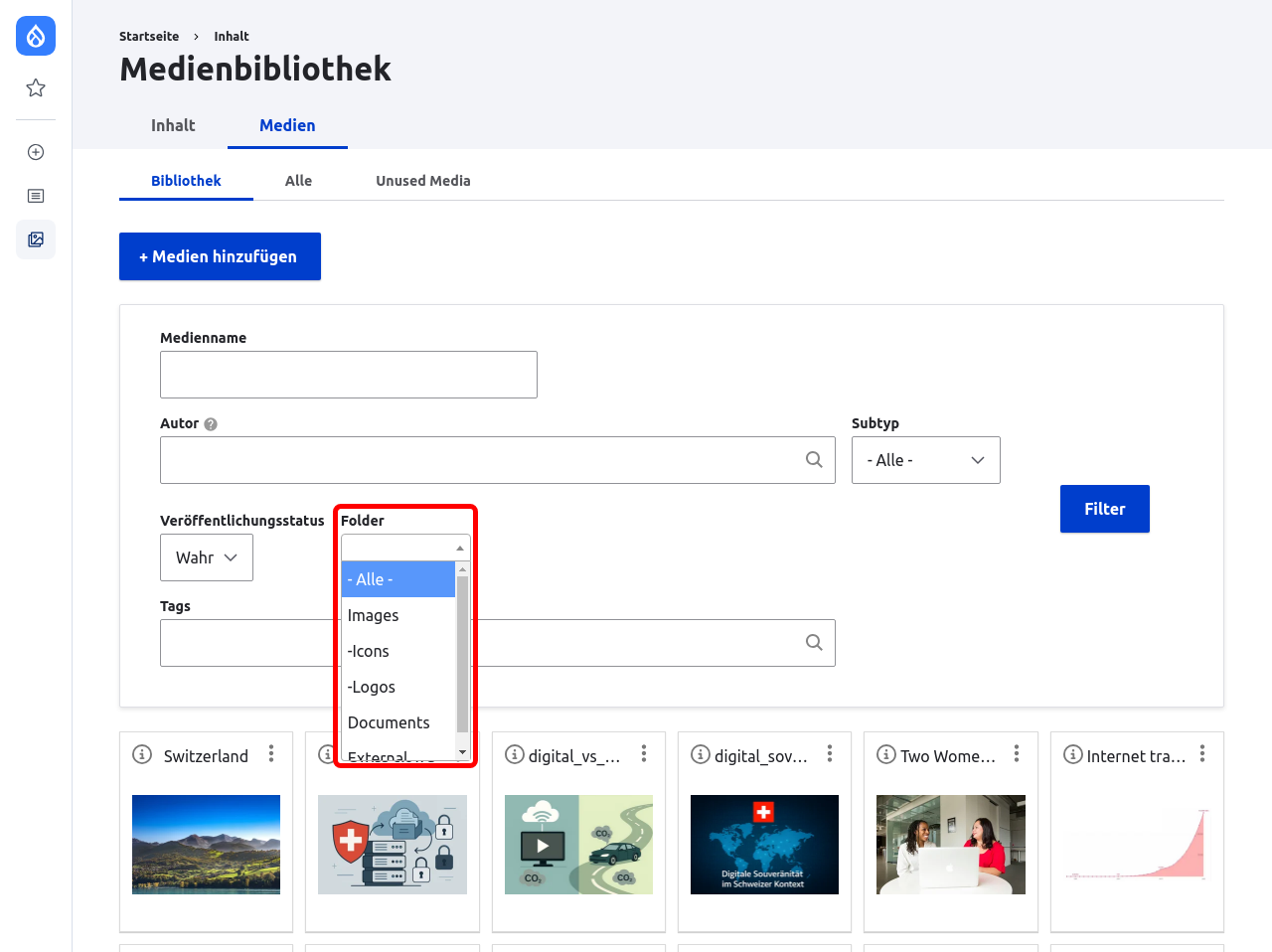Open the content list sidebar icon
Screen dimensions: 1272x952
[x=36, y=196]
